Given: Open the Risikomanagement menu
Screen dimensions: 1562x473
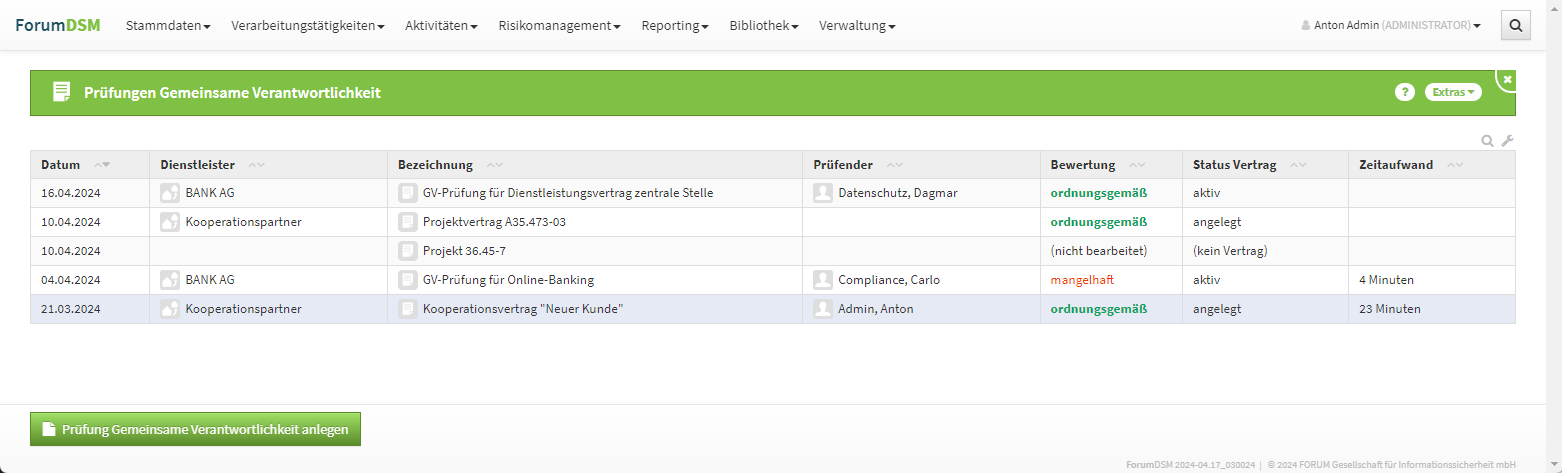Looking at the screenshot, I should [x=559, y=25].
